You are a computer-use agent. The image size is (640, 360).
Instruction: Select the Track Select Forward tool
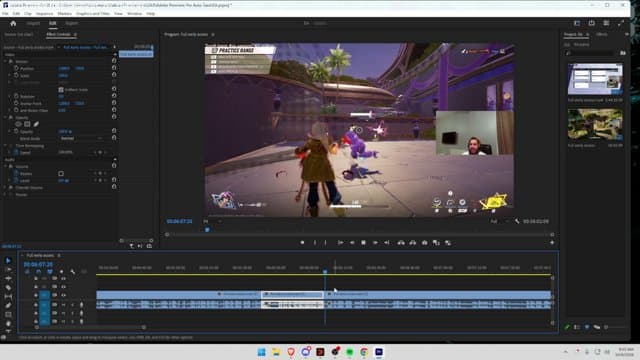tap(8, 269)
